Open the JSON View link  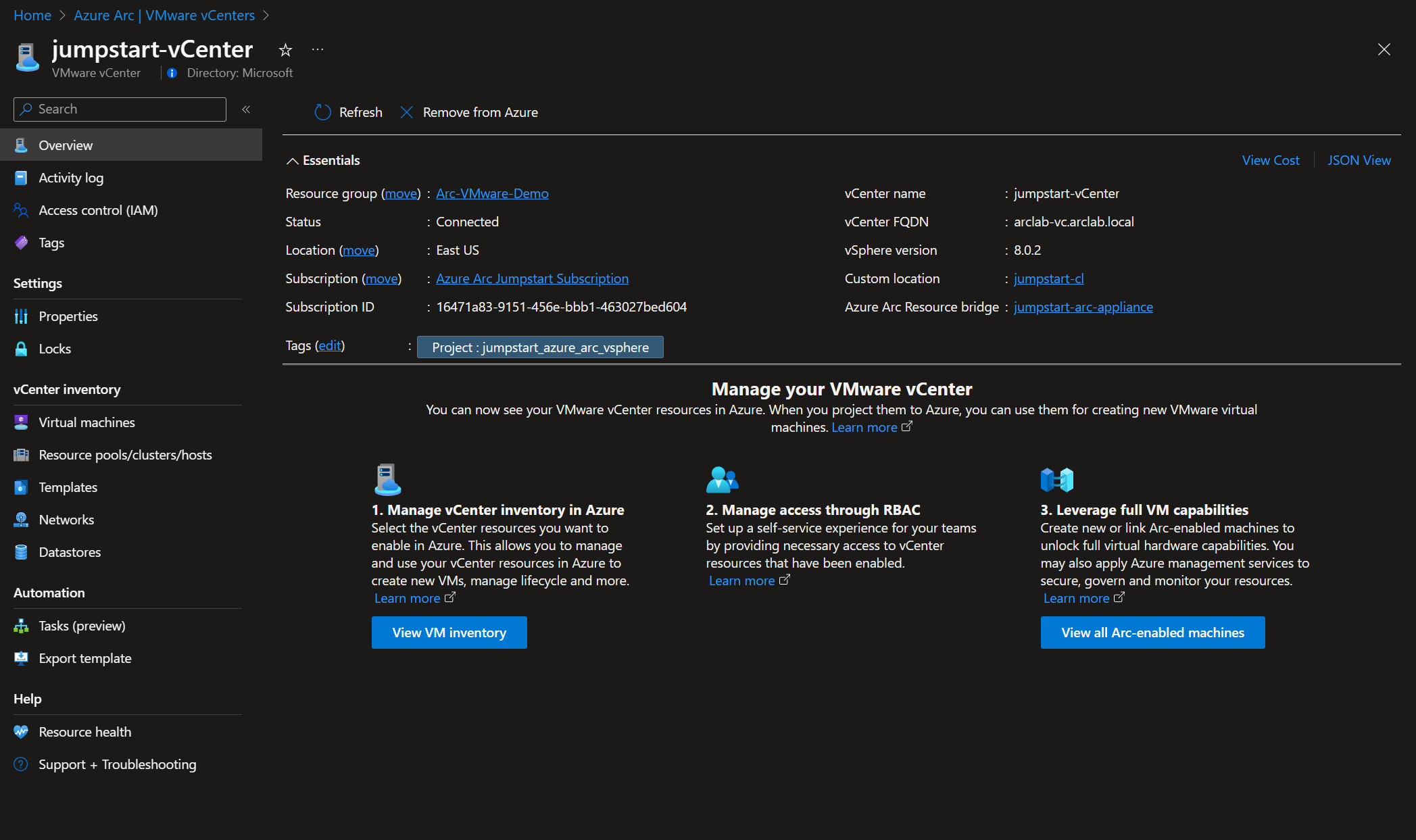click(x=1359, y=160)
